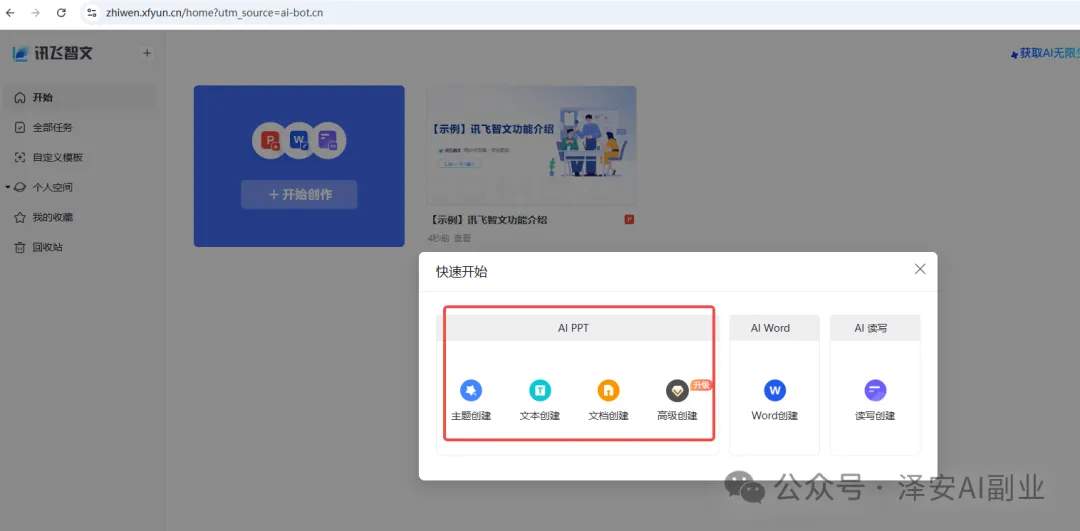Screen dimensions: 1080x531
Task: Expand the 个人空间 arrow
Action: point(7,187)
